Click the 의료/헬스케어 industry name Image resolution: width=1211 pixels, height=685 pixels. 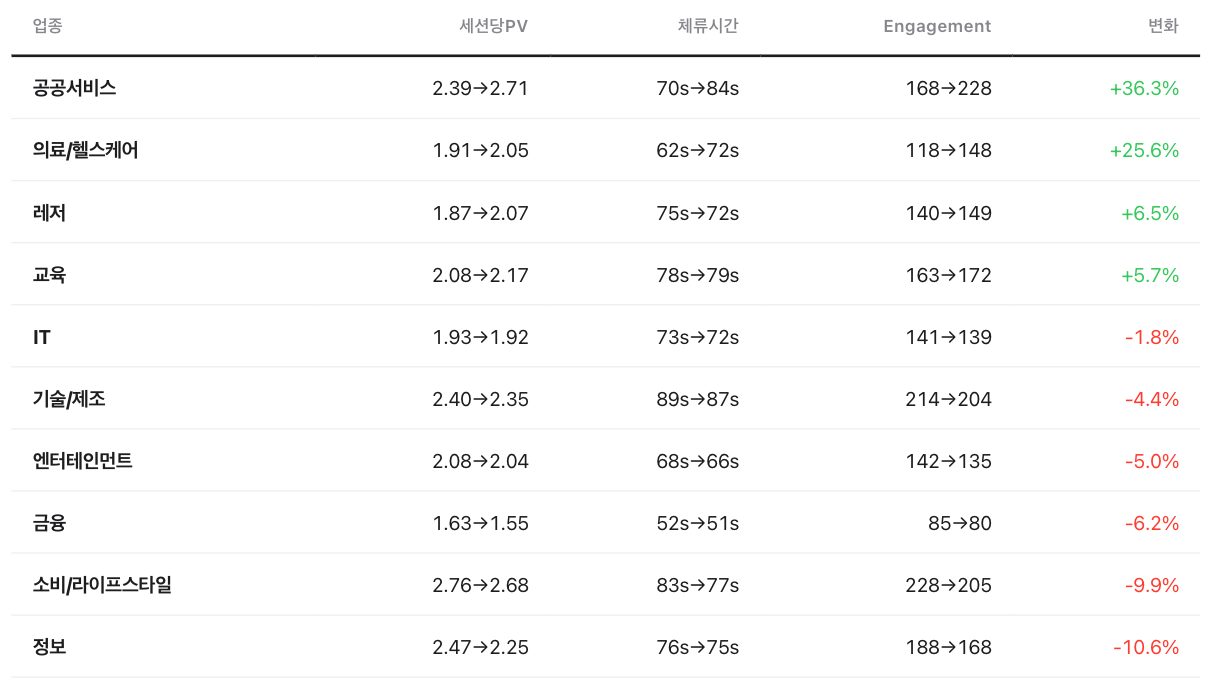(86, 150)
